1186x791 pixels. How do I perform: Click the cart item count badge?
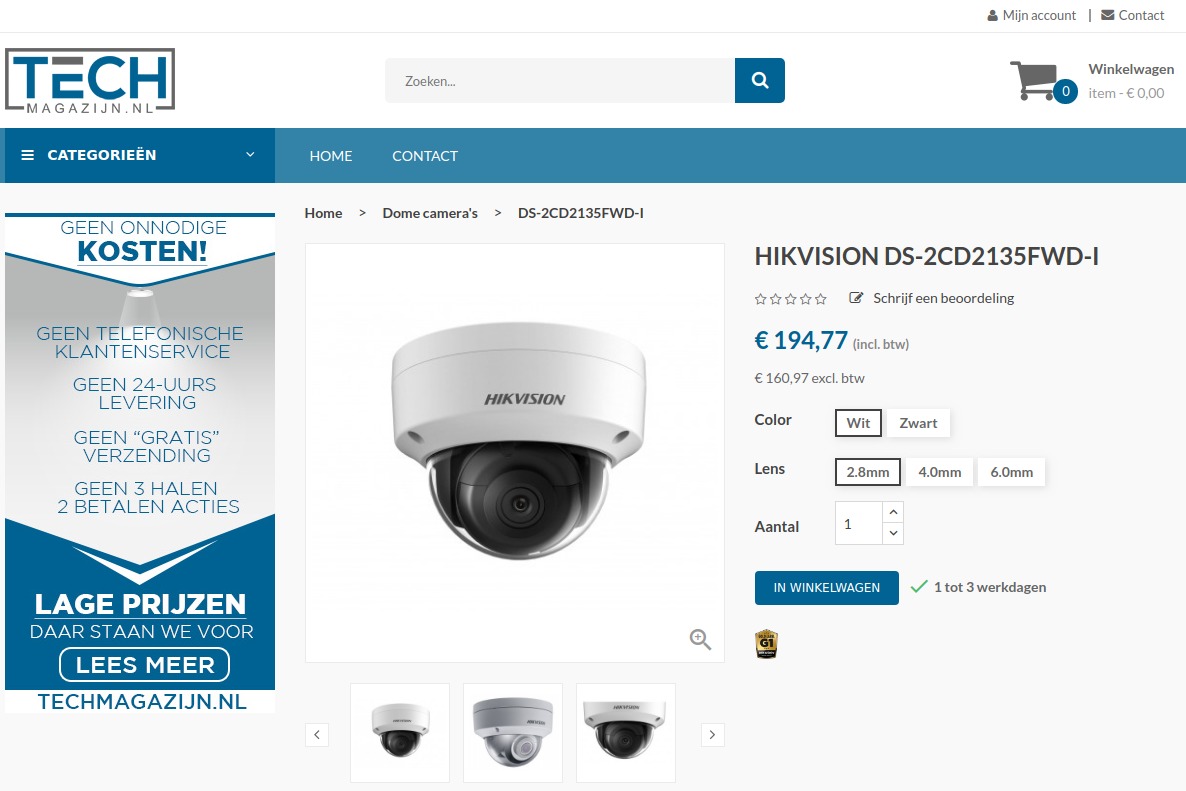pos(1065,92)
